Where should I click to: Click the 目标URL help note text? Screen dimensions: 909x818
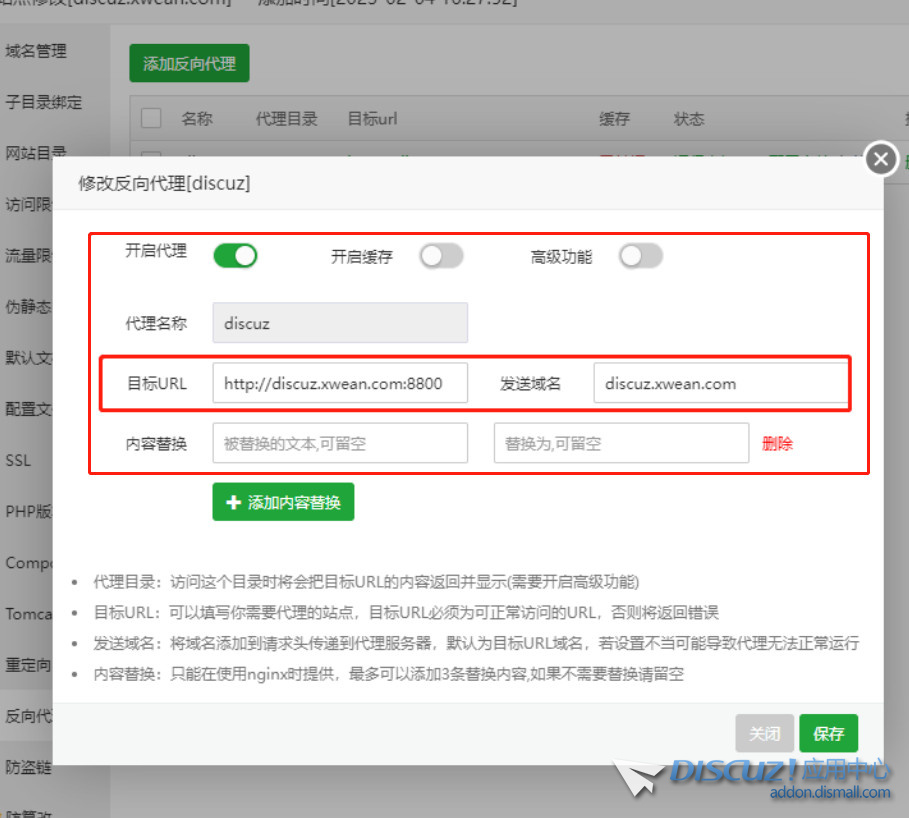[406, 612]
